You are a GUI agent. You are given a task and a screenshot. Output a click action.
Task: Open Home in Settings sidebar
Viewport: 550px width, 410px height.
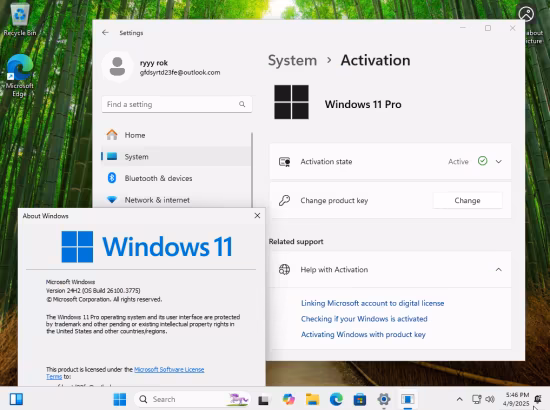(176, 135)
